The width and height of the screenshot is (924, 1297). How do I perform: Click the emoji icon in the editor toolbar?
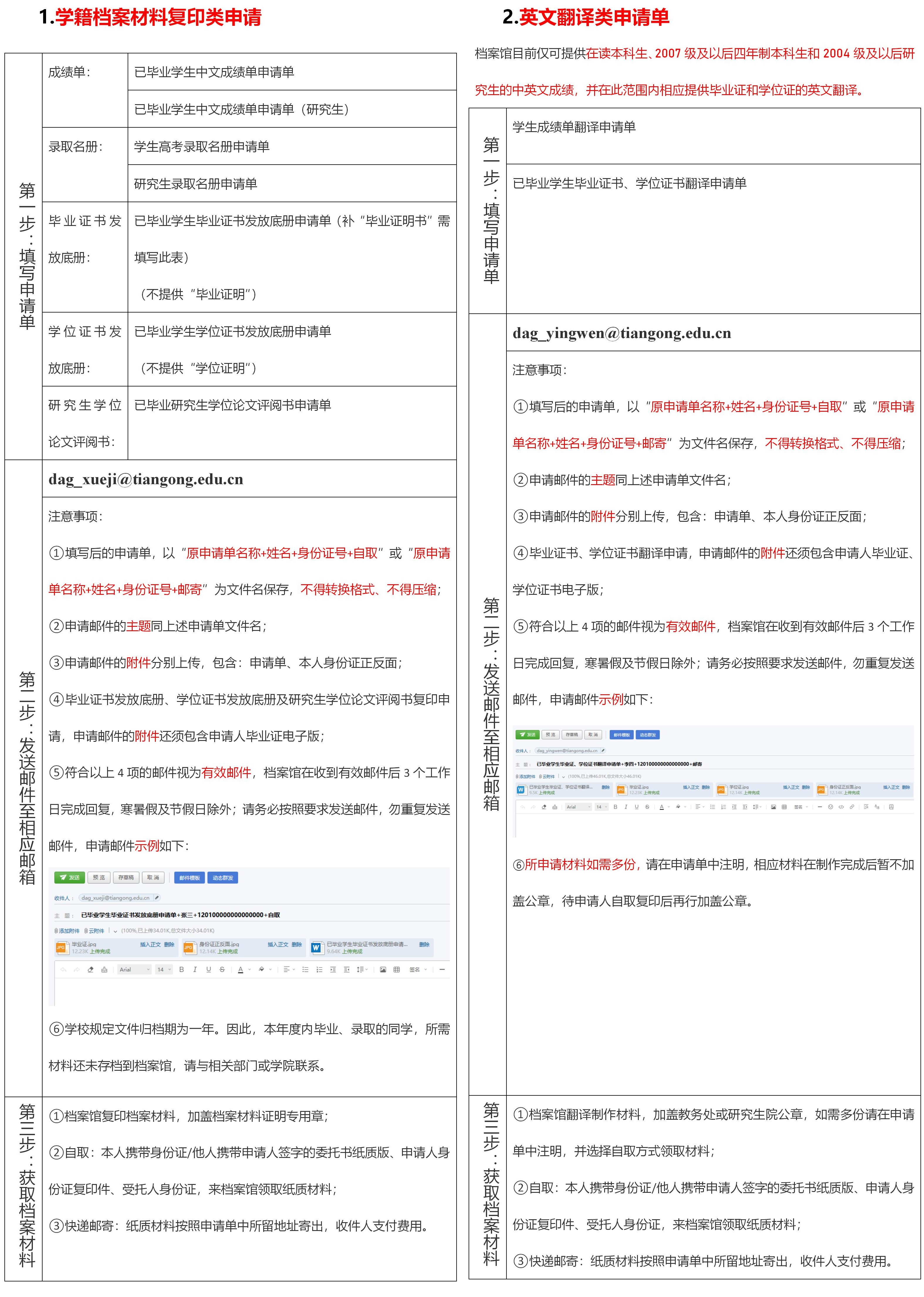[x=831, y=807]
